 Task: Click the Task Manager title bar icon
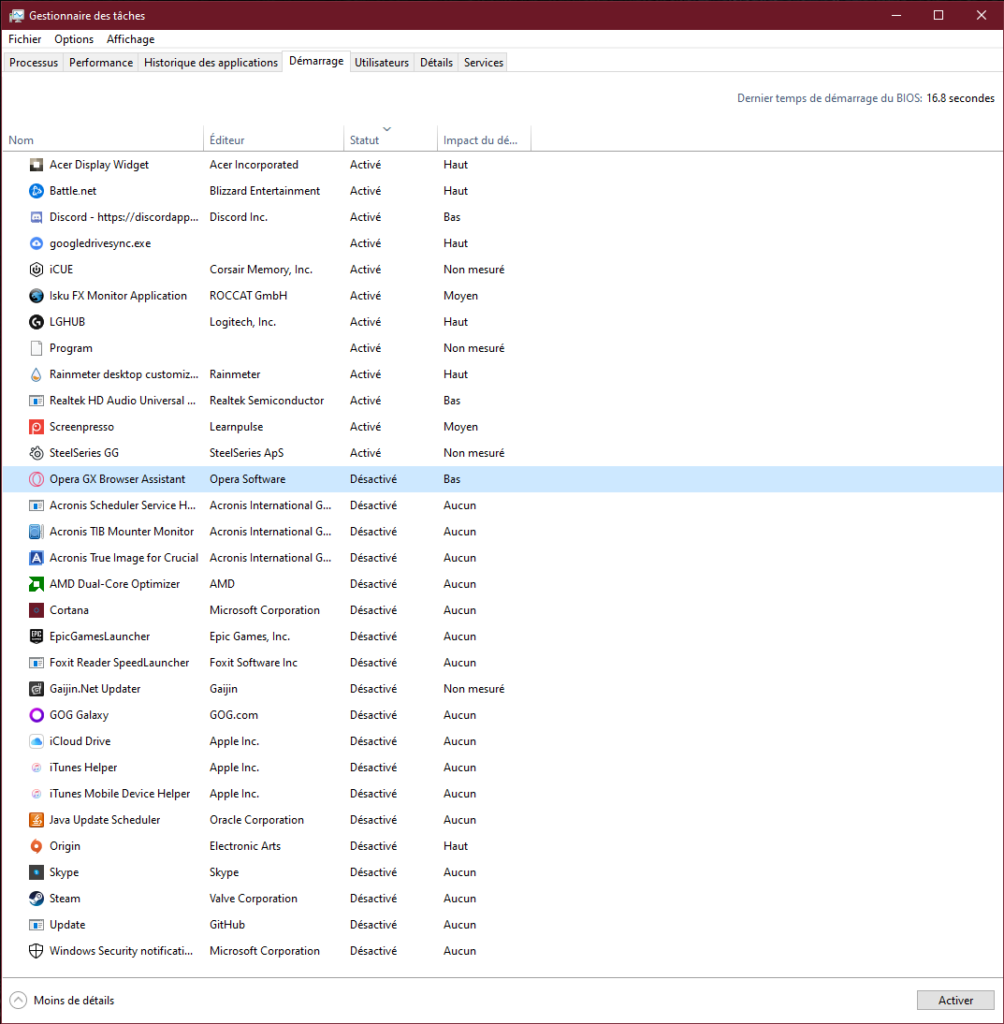pos(16,15)
